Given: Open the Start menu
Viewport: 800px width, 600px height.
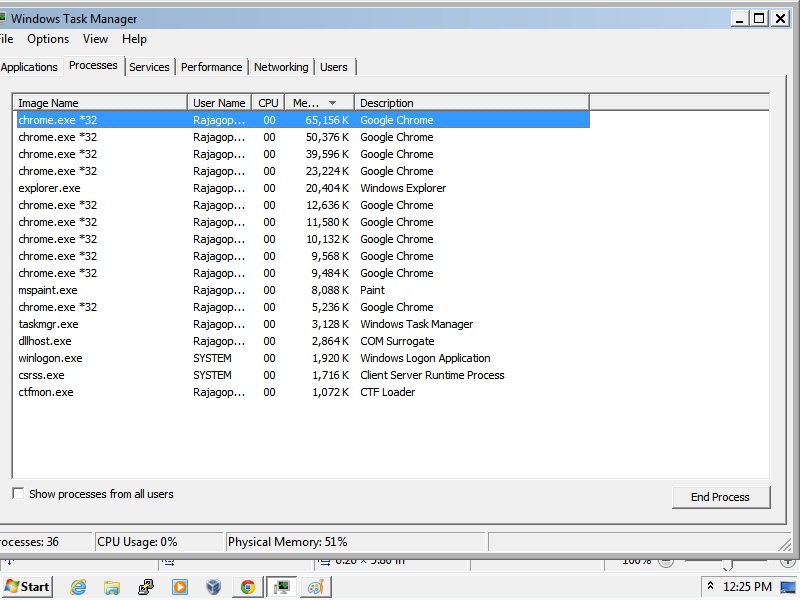Looking at the screenshot, I should point(28,587).
